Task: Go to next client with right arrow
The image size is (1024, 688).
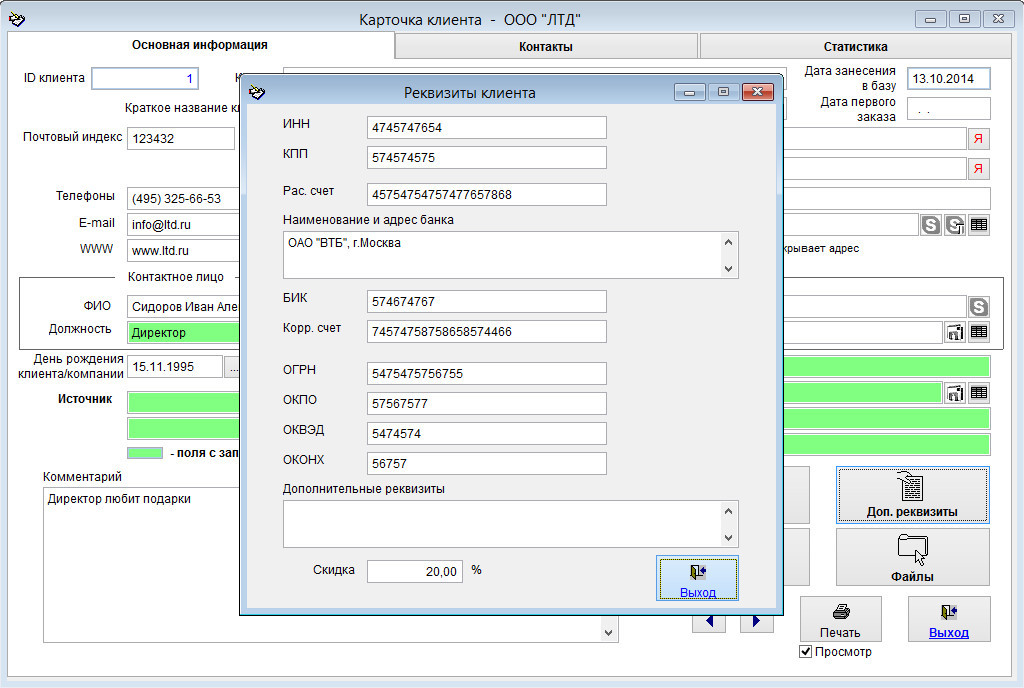Action: pyautogui.click(x=756, y=622)
